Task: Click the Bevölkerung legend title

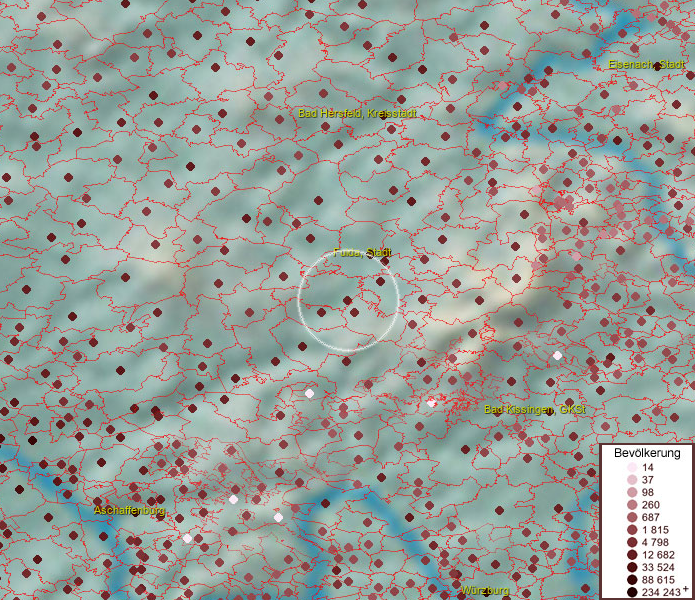Action: point(647,453)
